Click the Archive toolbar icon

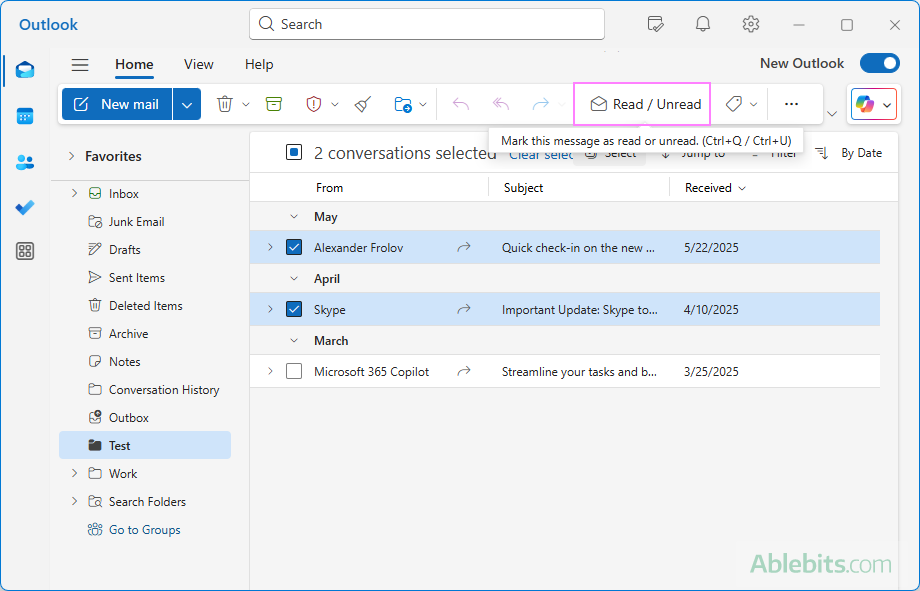pyautogui.click(x=274, y=104)
